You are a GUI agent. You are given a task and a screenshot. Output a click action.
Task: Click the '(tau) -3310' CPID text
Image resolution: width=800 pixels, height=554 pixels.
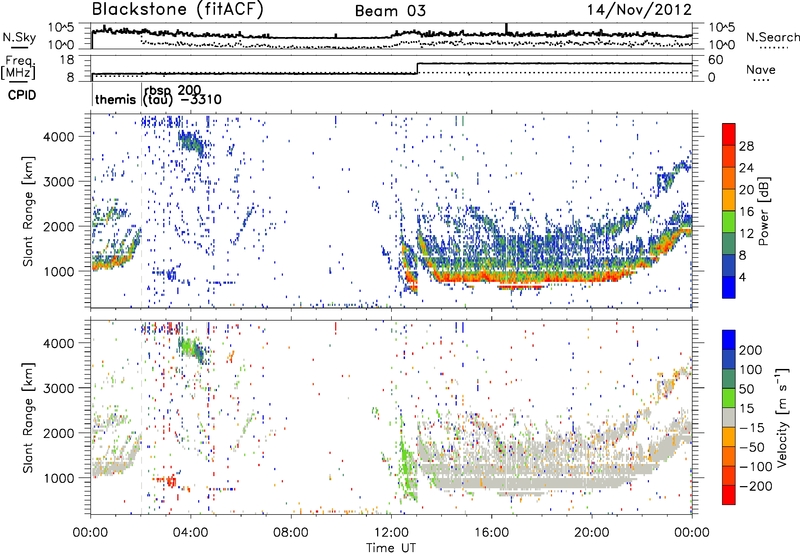coord(182,99)
